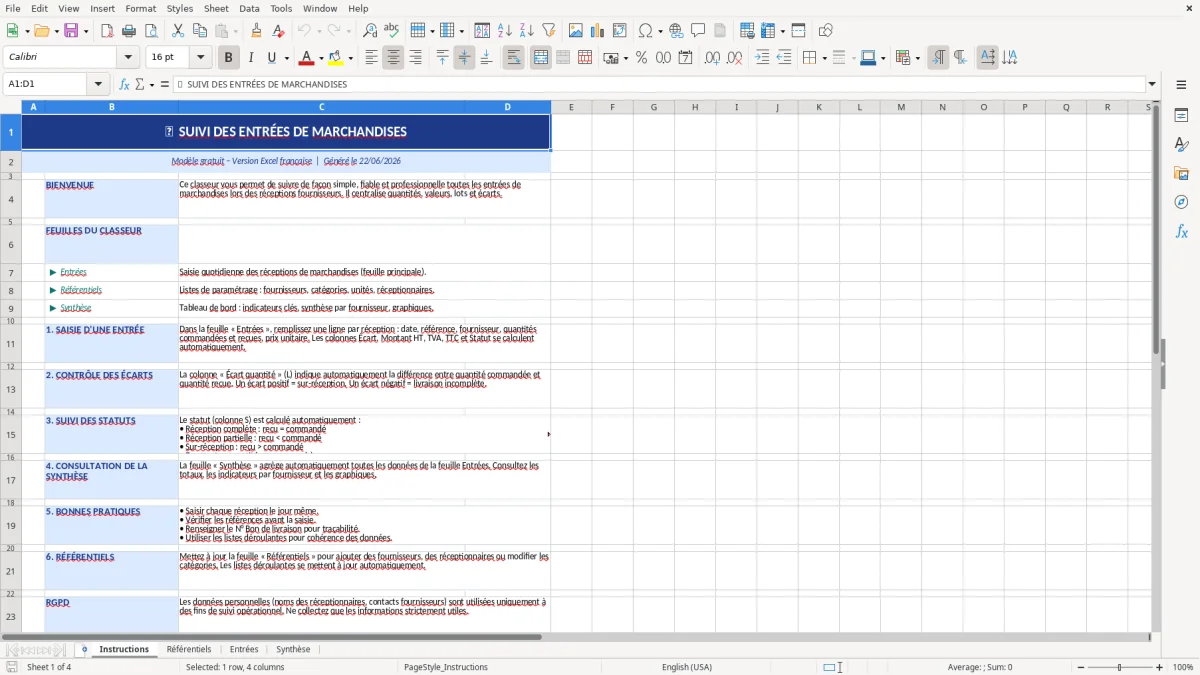
Task: Open the sidebar Properties panel
Action: click(1181, 115)
